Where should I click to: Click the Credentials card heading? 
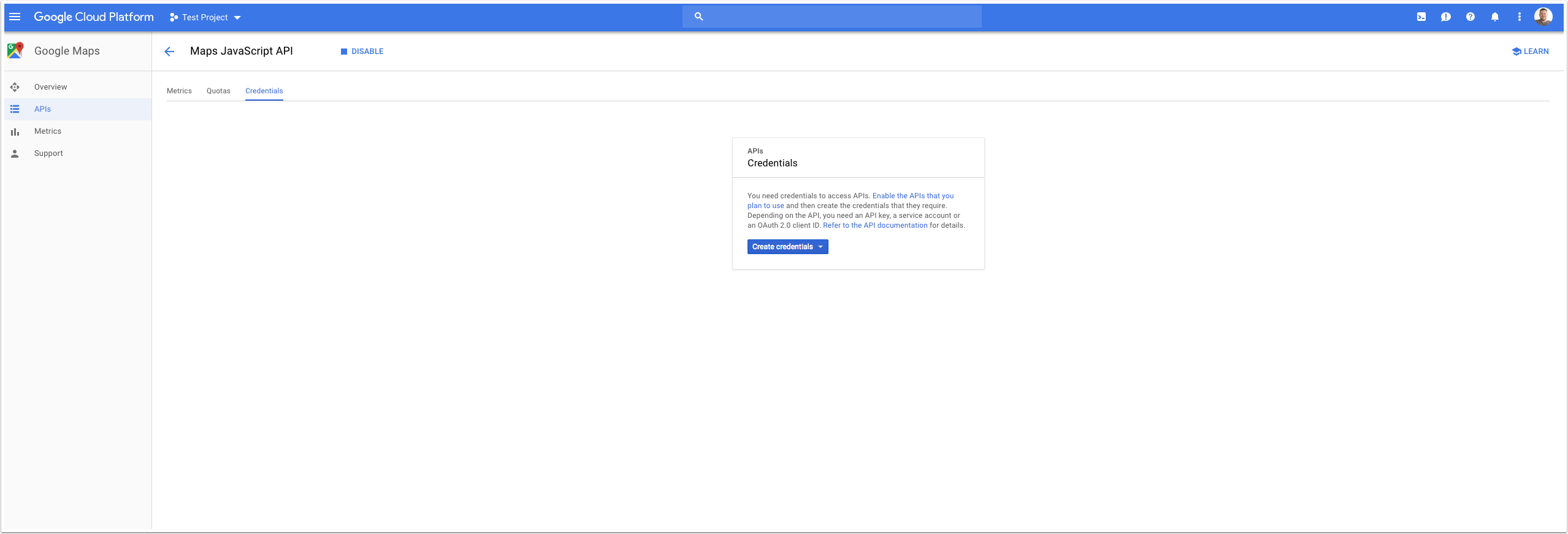772,163
